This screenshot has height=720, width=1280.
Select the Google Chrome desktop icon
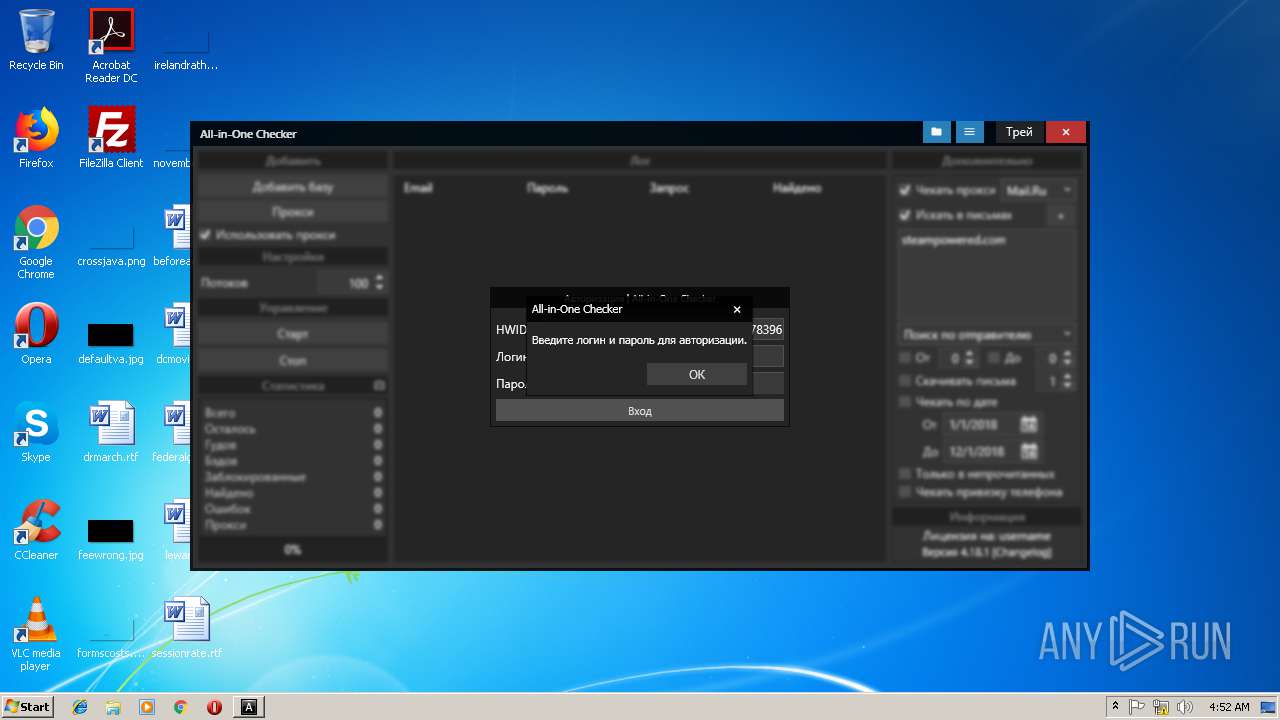tap(36, 242)
